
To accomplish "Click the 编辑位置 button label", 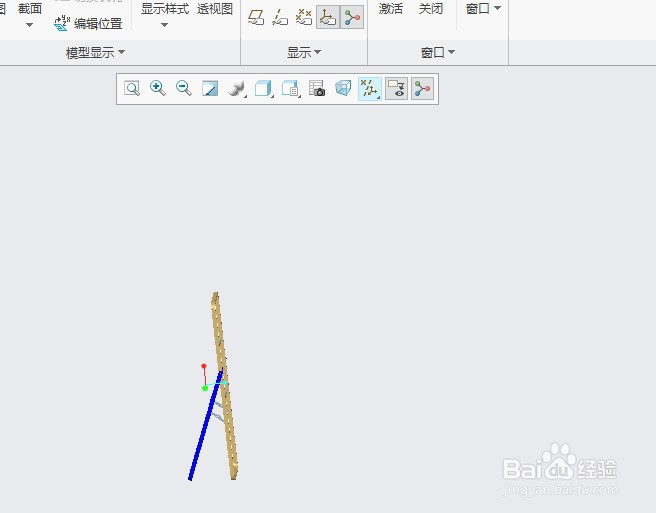I will click(x=98, y=24).
